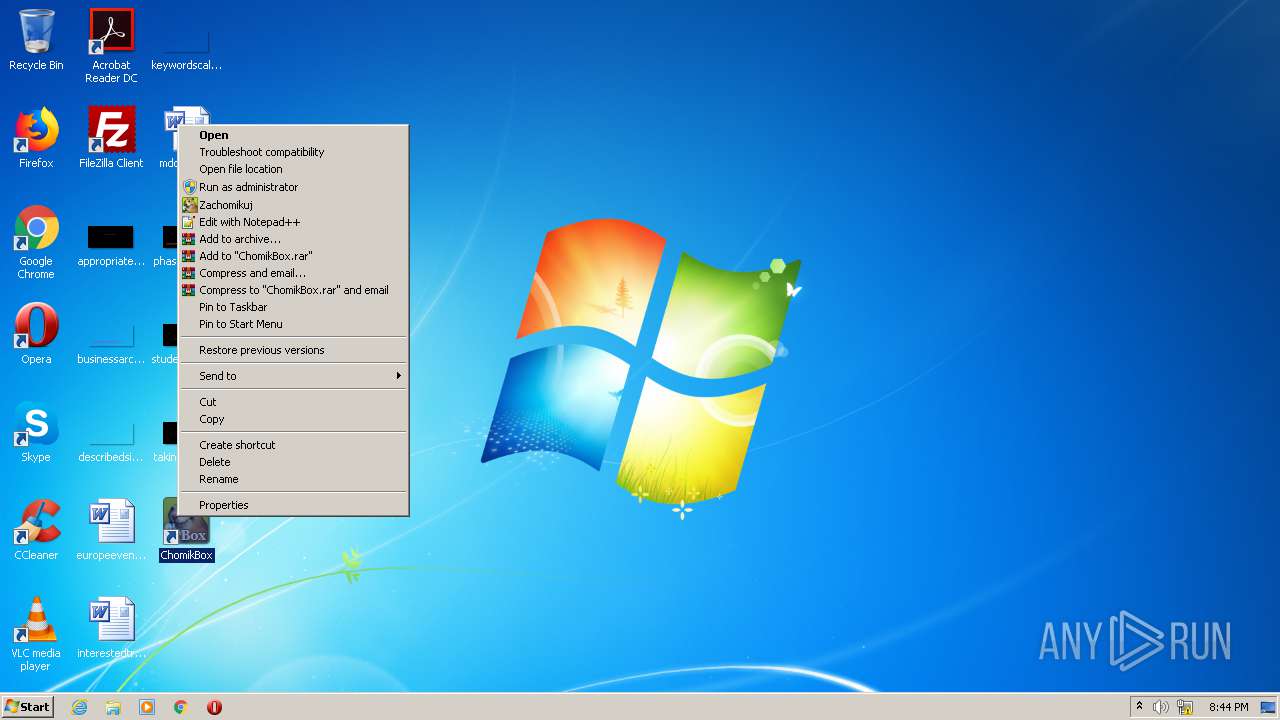Open Properties from the context menu

293,505
